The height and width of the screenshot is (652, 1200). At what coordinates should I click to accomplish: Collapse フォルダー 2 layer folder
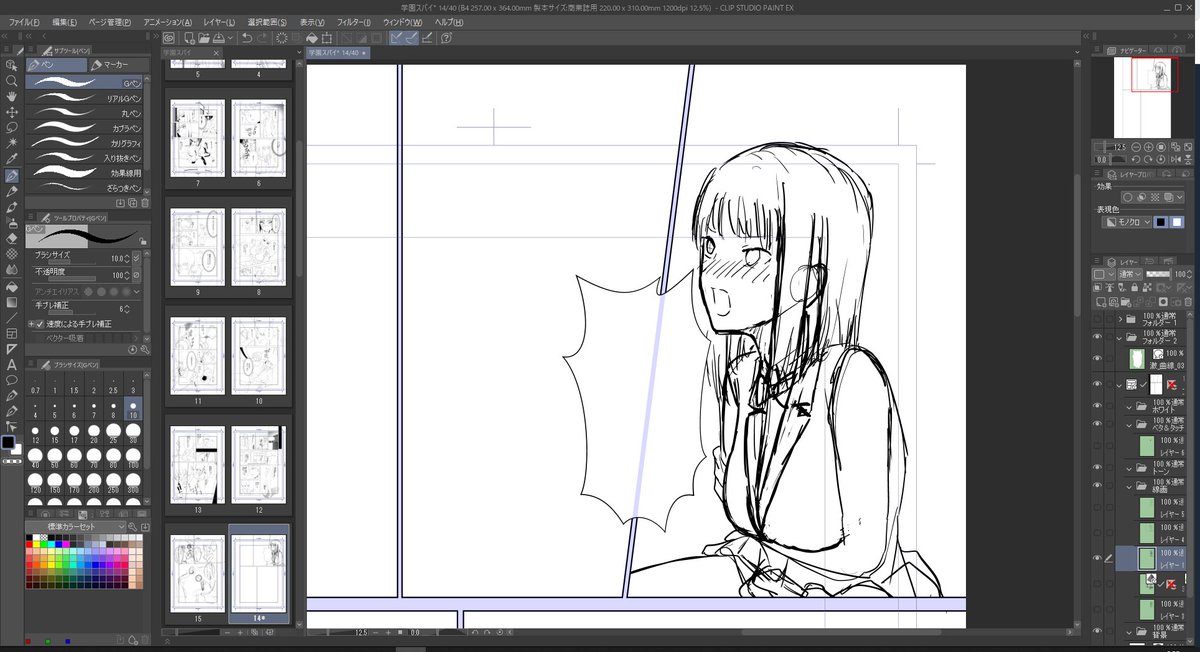tap(1120, 337)
